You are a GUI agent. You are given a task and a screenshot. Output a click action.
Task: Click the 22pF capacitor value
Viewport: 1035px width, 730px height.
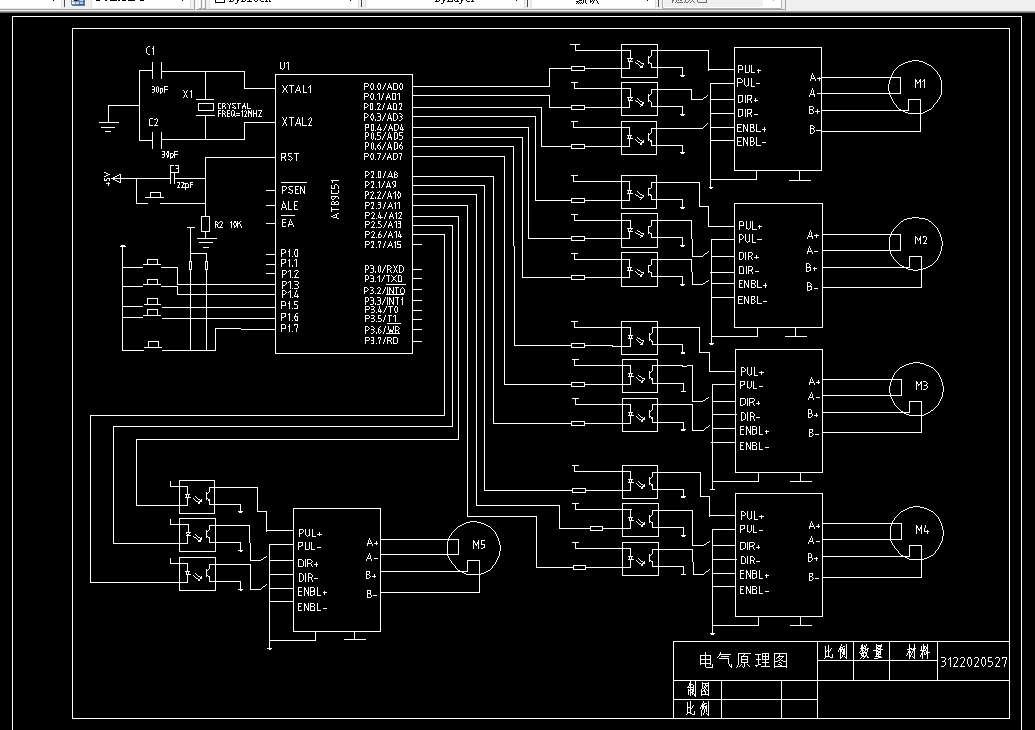pos(185,185)
